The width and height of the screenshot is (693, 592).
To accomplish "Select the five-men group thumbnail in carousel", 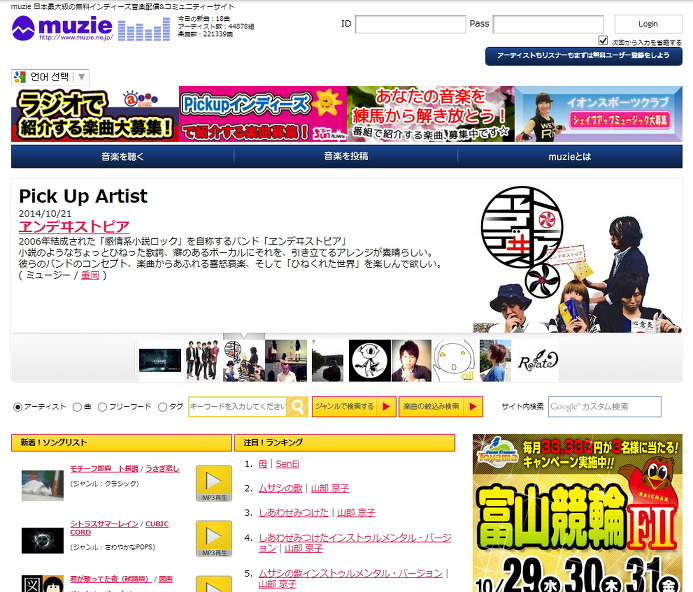I will pyautogui.click(x=202, y=360).
